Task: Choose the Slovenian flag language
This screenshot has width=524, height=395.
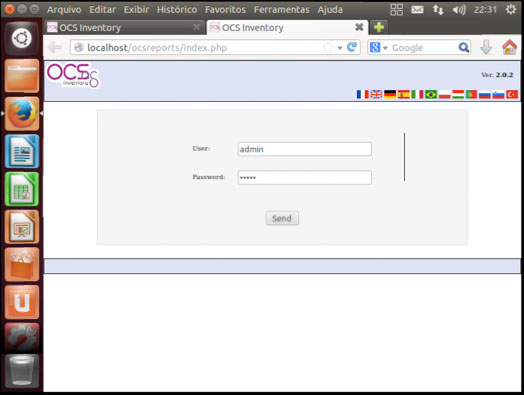Action: point(498,95)
